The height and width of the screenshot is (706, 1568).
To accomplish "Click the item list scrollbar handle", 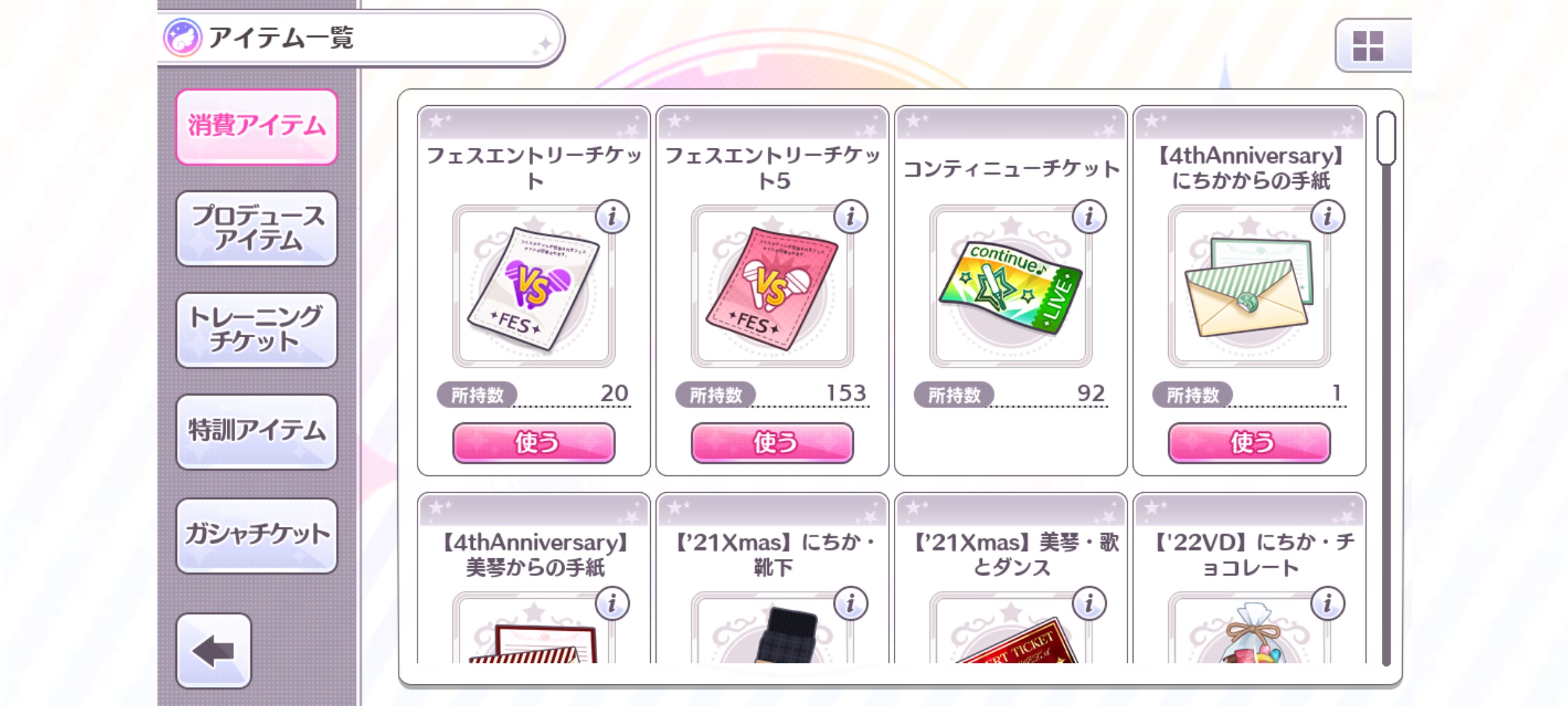I will [x=1386, y=138].
